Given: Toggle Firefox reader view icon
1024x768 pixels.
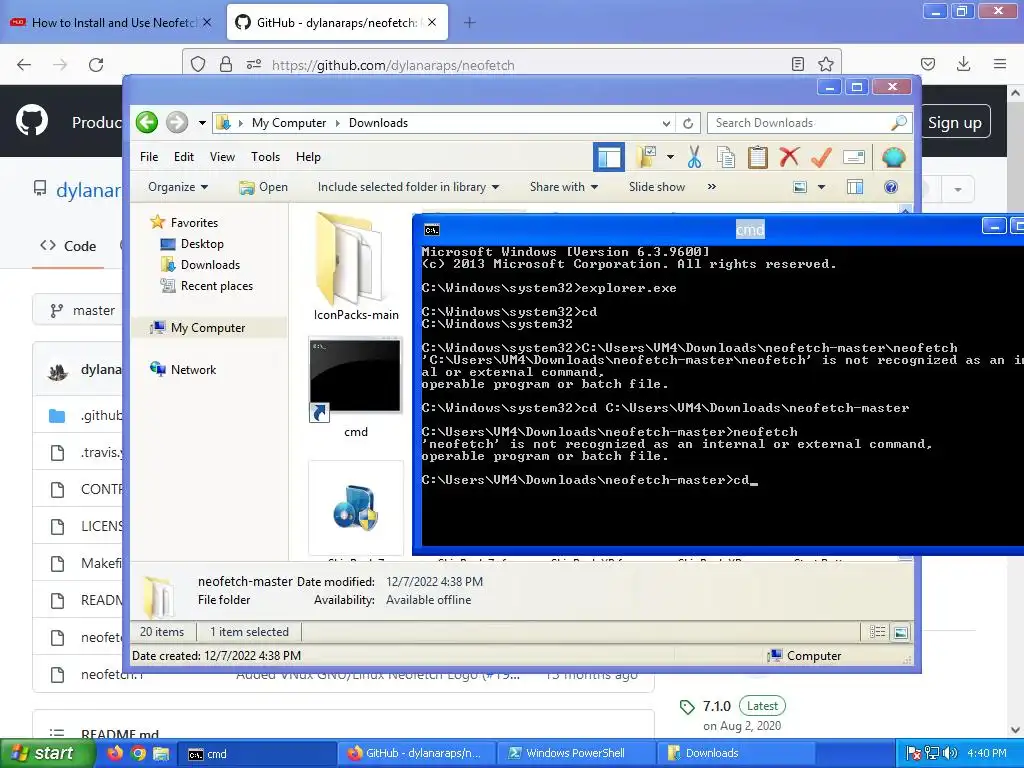Looking at the screenshot, I should coord(797,64).
